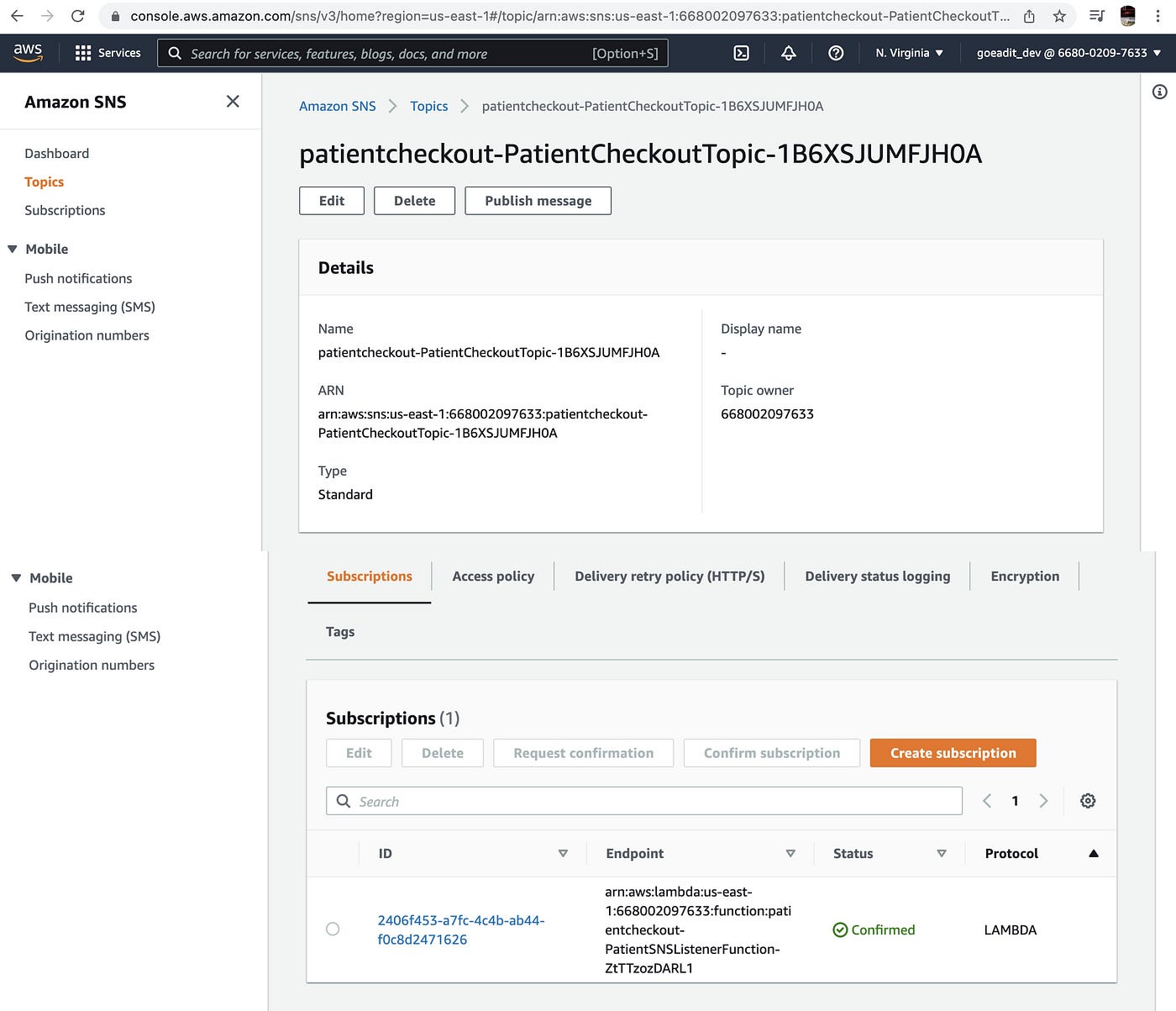Focus the subscriptions Search field
The image size is (1176, 1011).
pyautogui.click(x=644, y=801)
